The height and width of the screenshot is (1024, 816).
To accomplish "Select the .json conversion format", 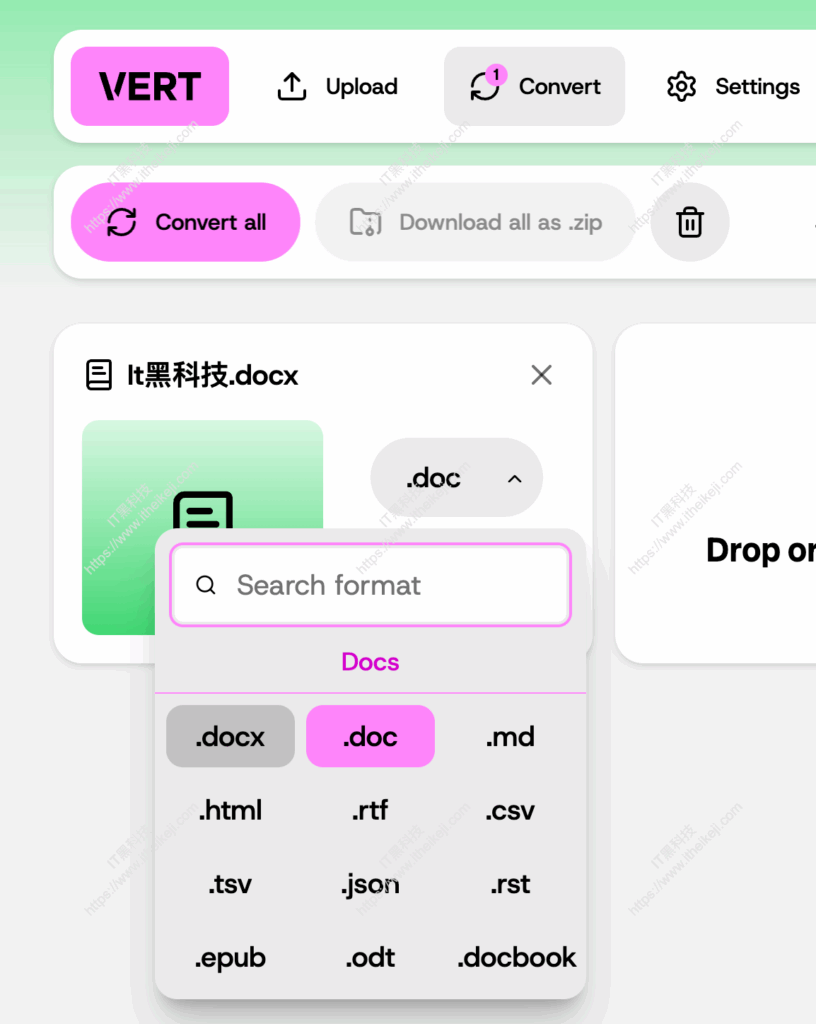I will (x=370, y=884).
